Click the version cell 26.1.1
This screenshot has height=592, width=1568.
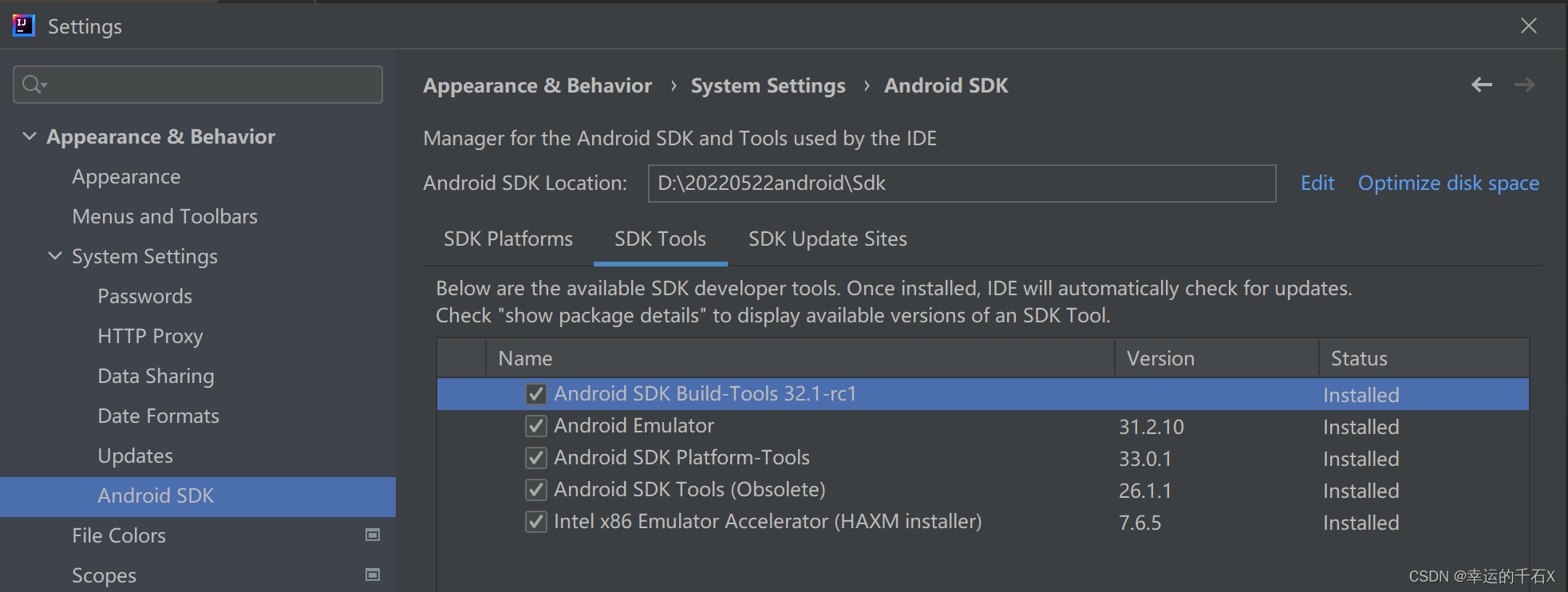pos(1145,491)
